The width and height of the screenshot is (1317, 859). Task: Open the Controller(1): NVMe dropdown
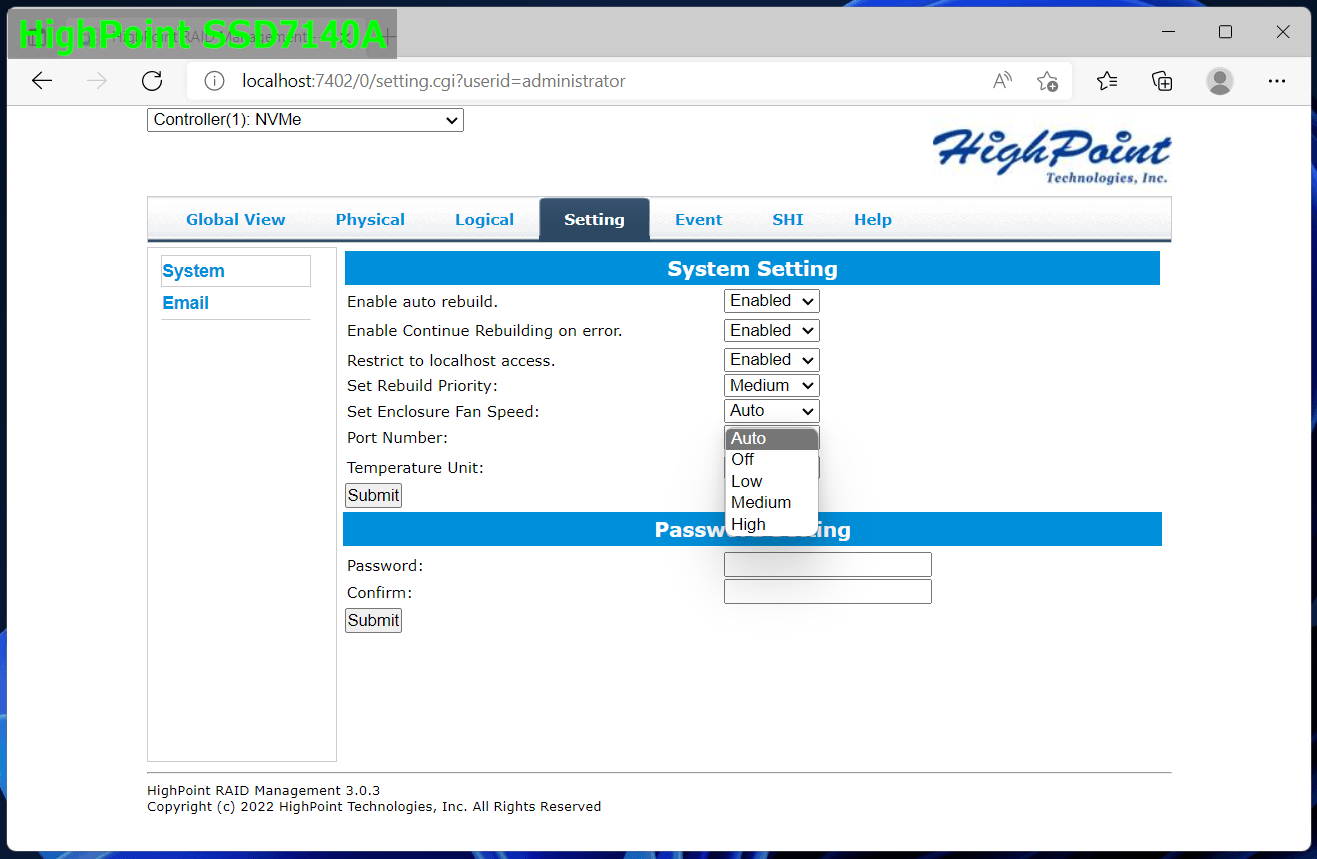pyautogui.click(x=305, y=120)
